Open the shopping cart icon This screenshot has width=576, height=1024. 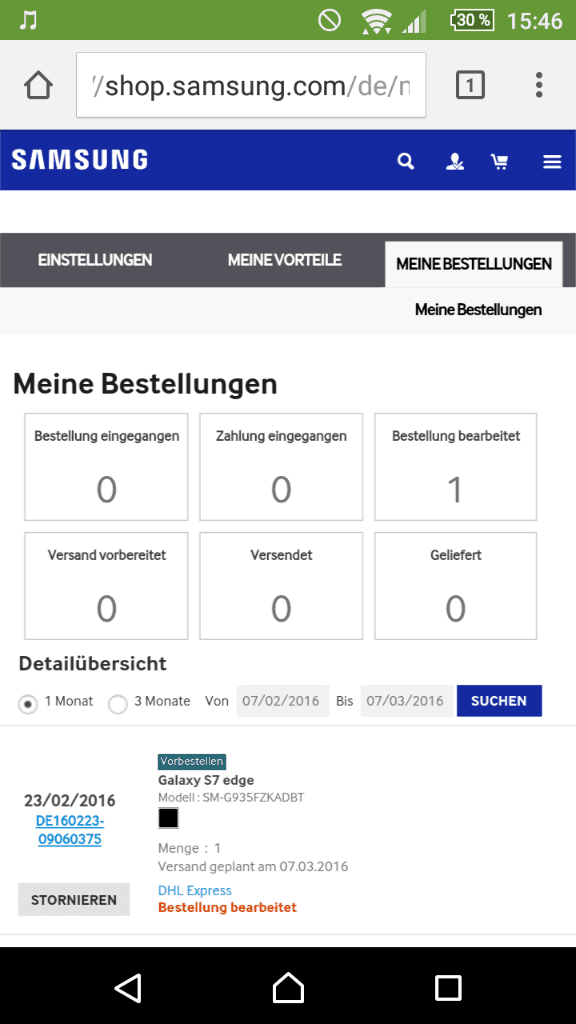pos(500,161)
